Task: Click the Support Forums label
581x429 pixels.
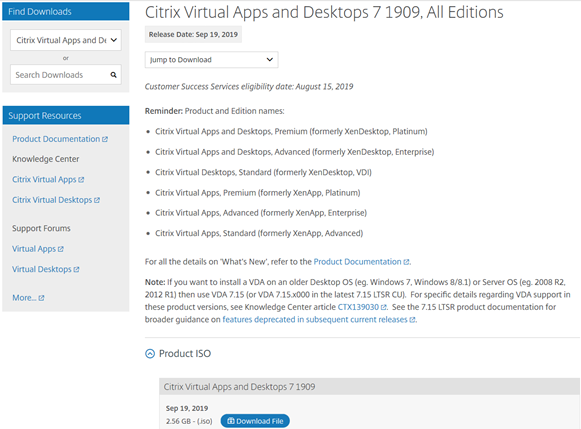Action: (x=41, y=229)
